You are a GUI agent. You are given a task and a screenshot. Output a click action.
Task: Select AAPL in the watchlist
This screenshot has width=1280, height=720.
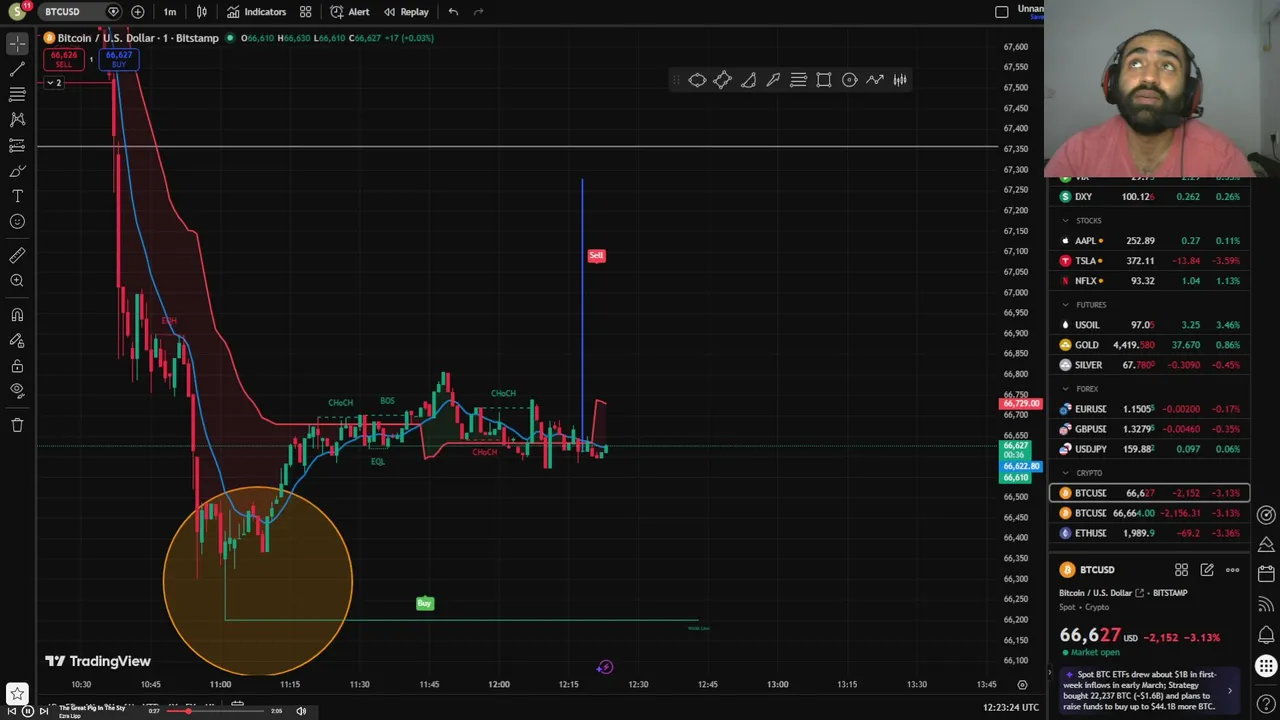point(1149,241)
